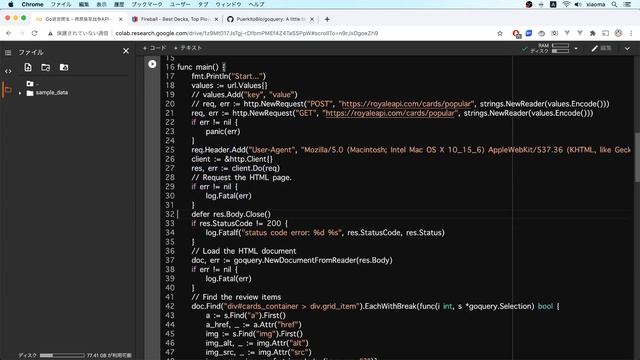640x360 pixels.
Task: Open the Apple menu
Action: point(11,4)
